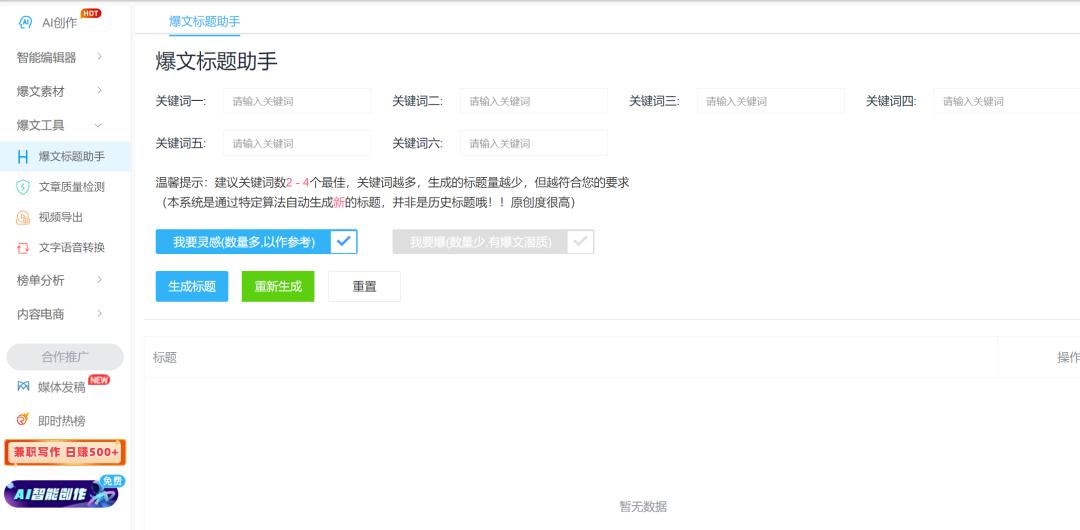
Task: Click the green 重新生成 button
Action: point(278,286)
